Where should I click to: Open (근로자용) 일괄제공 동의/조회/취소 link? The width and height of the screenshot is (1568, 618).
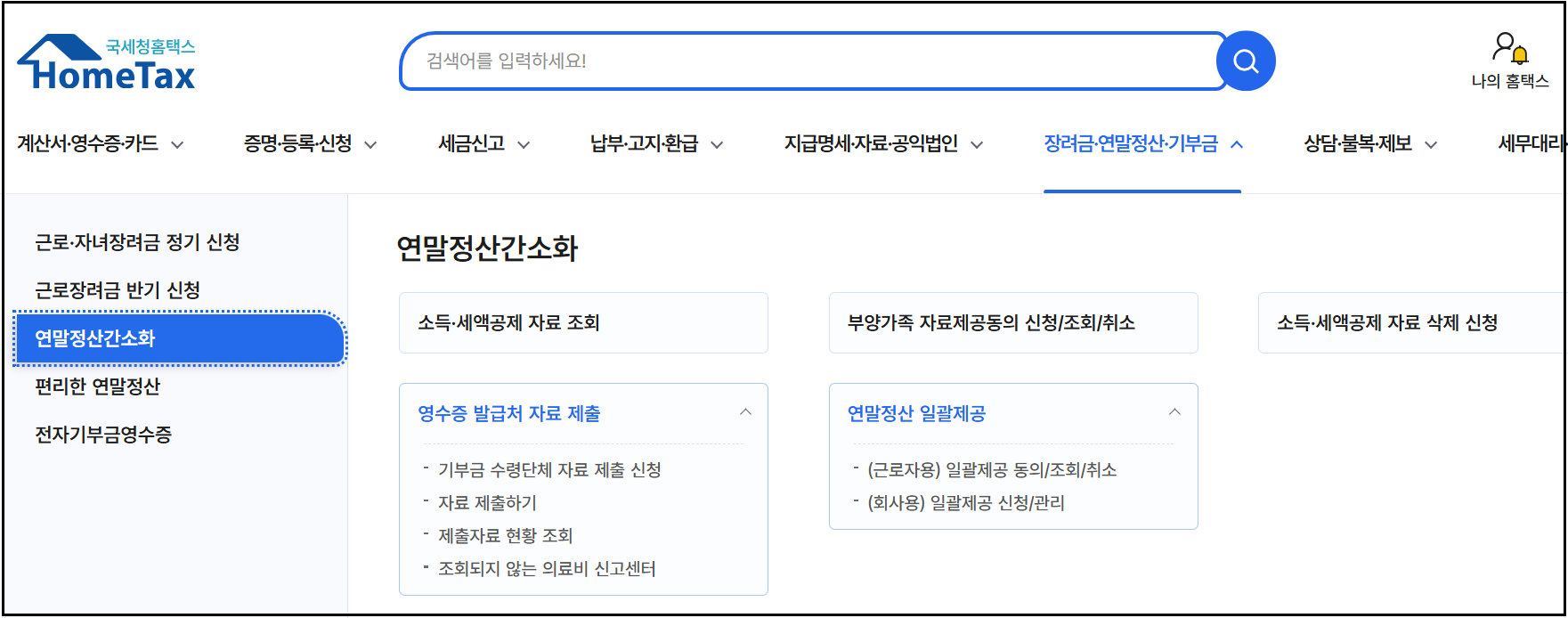[992, 470]
